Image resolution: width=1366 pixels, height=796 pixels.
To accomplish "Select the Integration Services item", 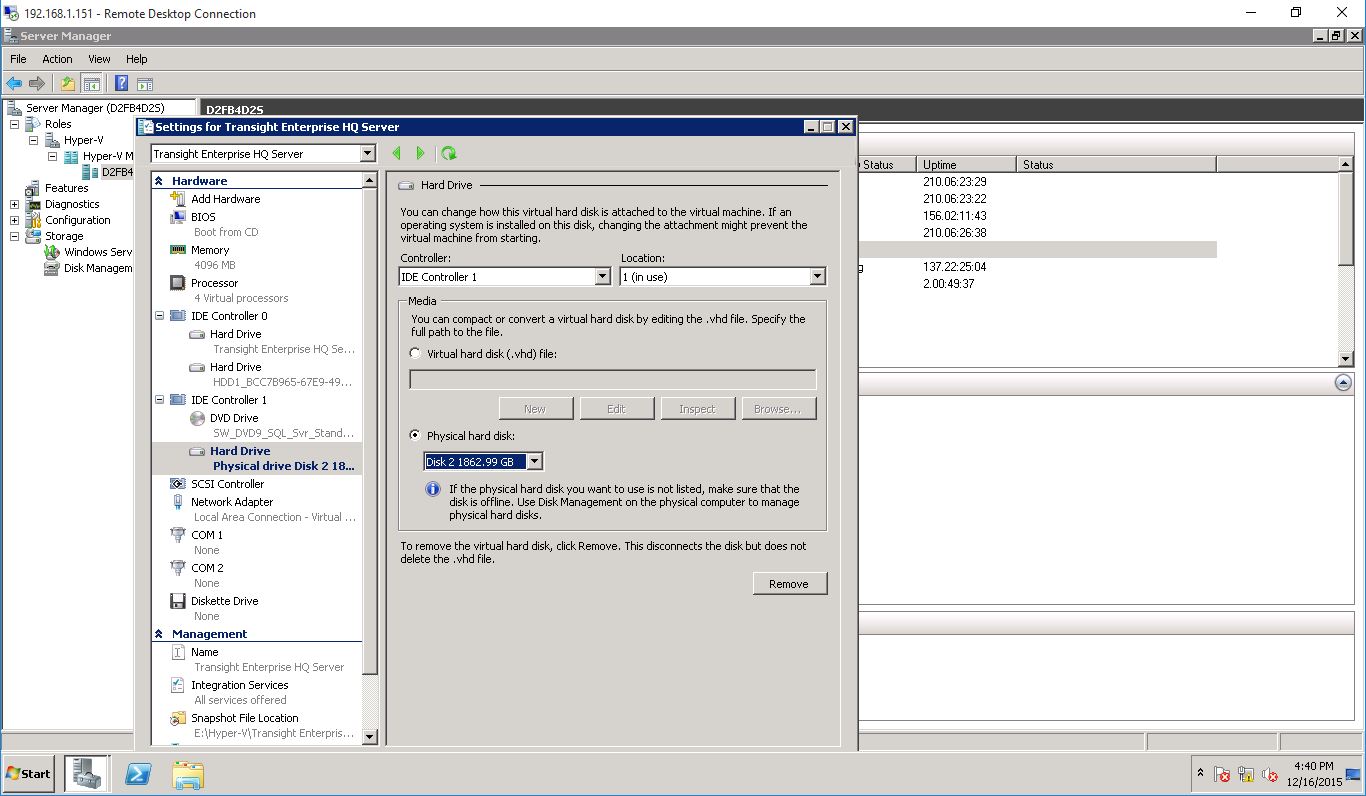I will point(239,685).
